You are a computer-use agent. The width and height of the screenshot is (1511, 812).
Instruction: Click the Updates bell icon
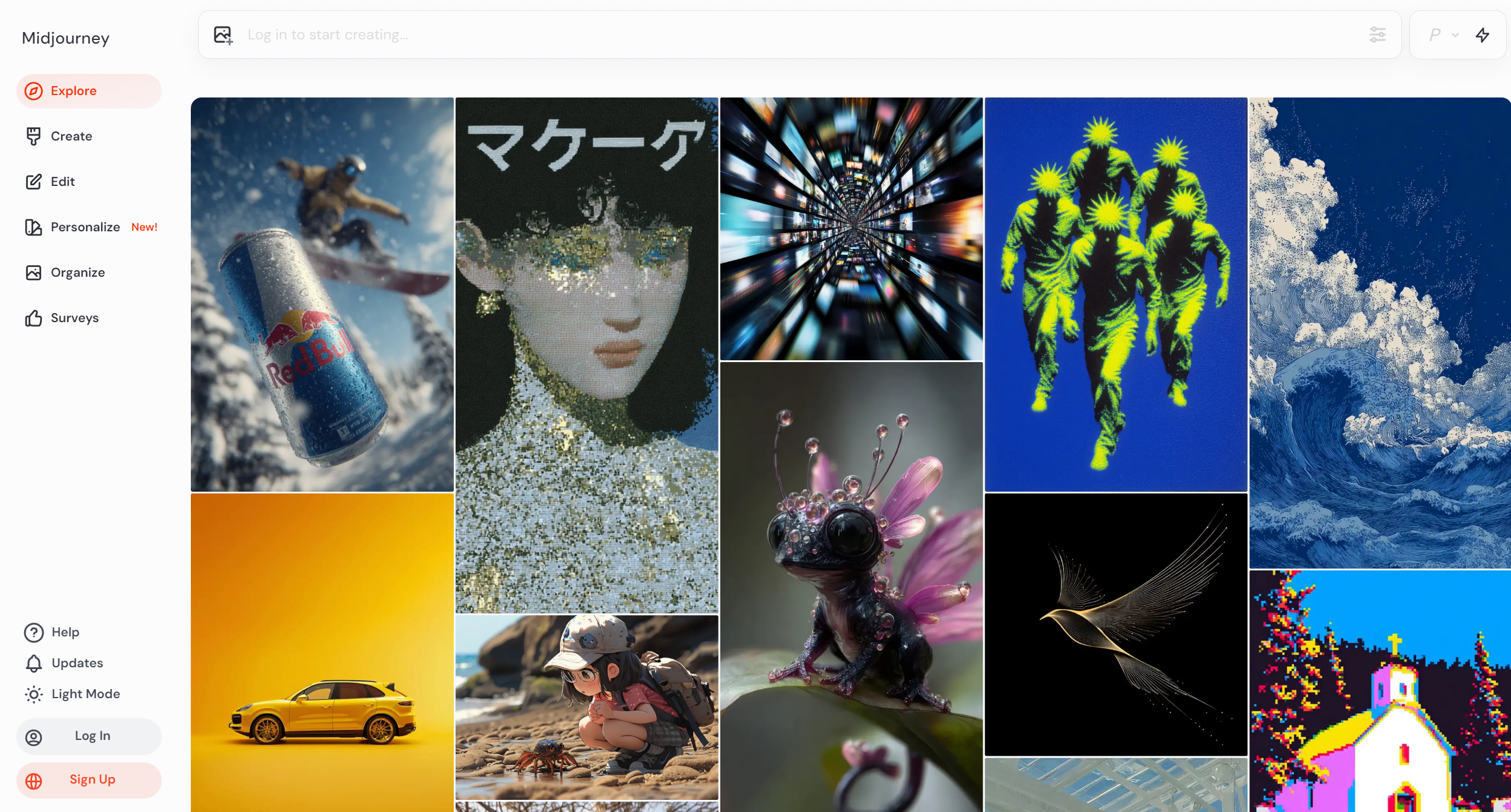(33, 664)
